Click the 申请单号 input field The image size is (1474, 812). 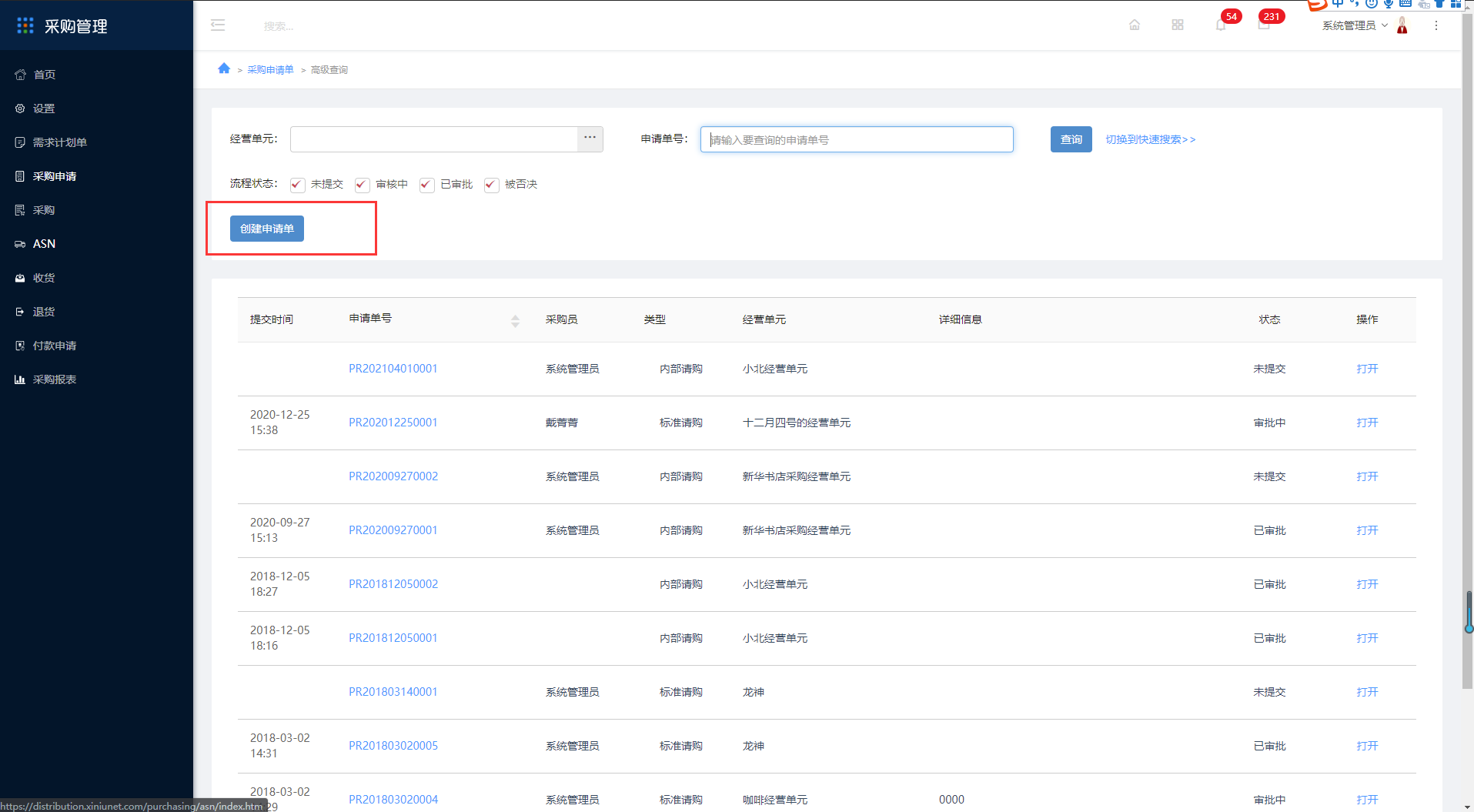tap(857, 139)
